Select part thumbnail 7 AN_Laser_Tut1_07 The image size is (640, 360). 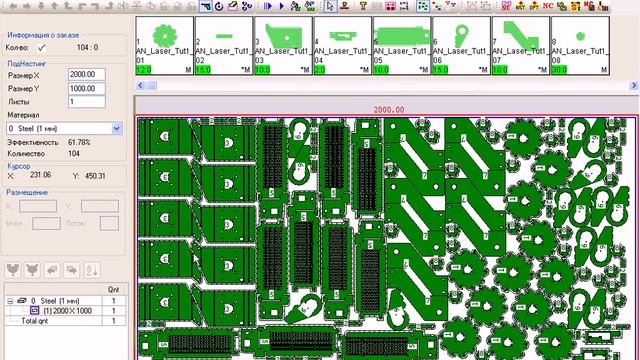pyautogui.click(x=521, y=46)
